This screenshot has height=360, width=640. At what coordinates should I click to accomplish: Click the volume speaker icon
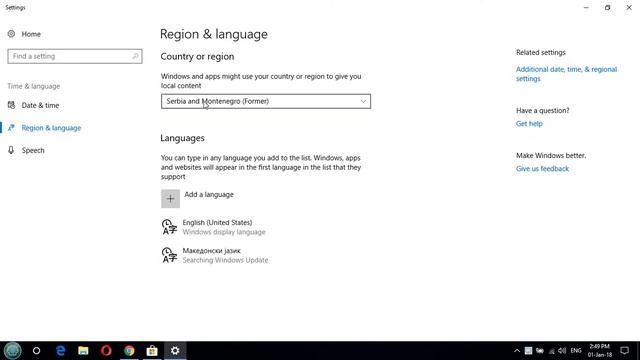562,351
